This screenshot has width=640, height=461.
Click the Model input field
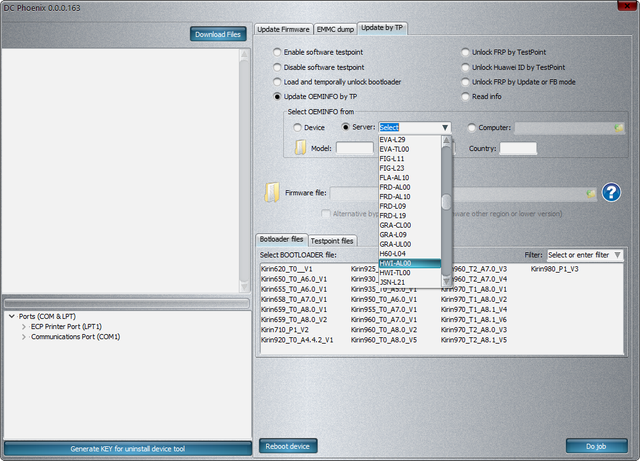[355, 148]
